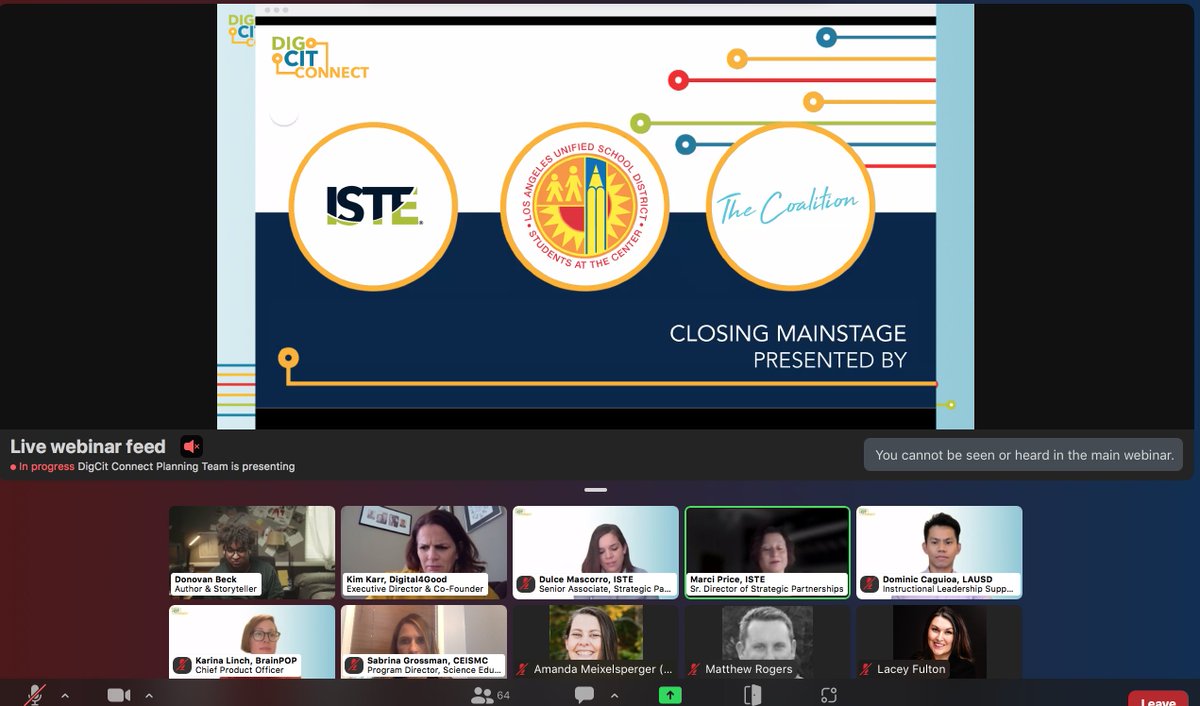The height and width of the screenshot is (706, 1200).
Task: Select Dulce Mascorro's video tile
Action: 596,552
